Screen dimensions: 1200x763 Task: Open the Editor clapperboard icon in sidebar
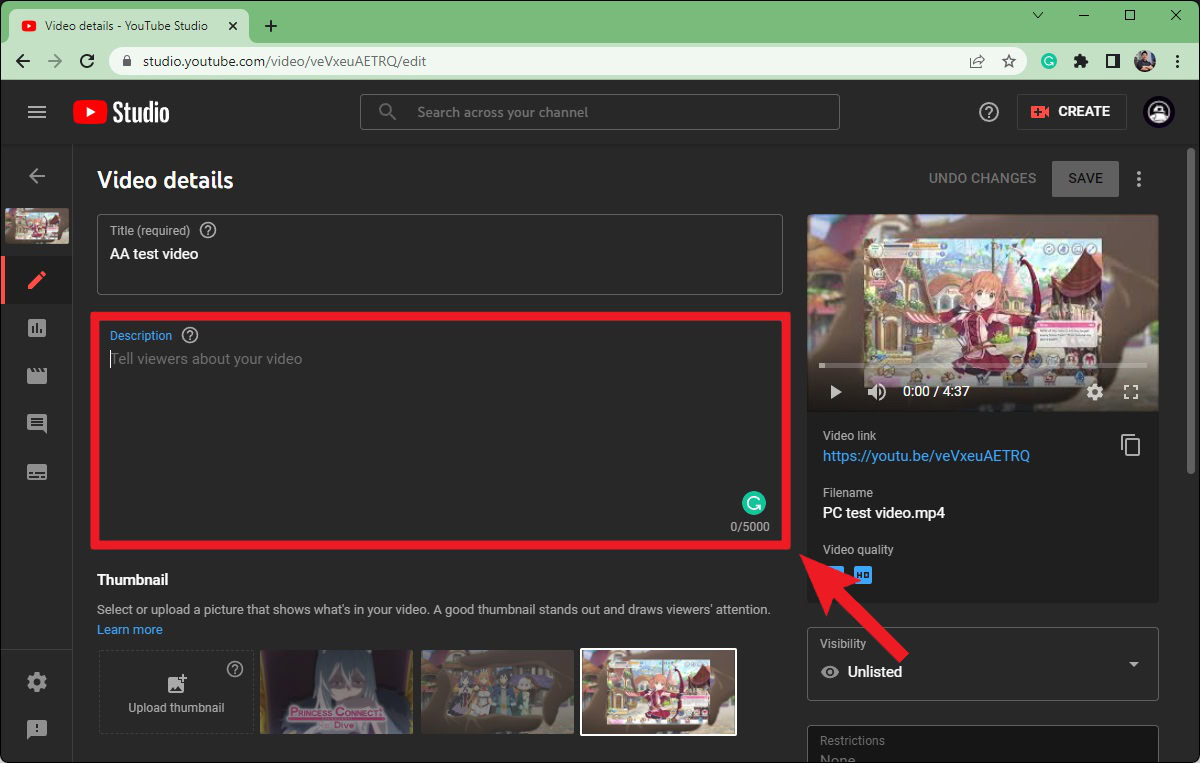37,376
